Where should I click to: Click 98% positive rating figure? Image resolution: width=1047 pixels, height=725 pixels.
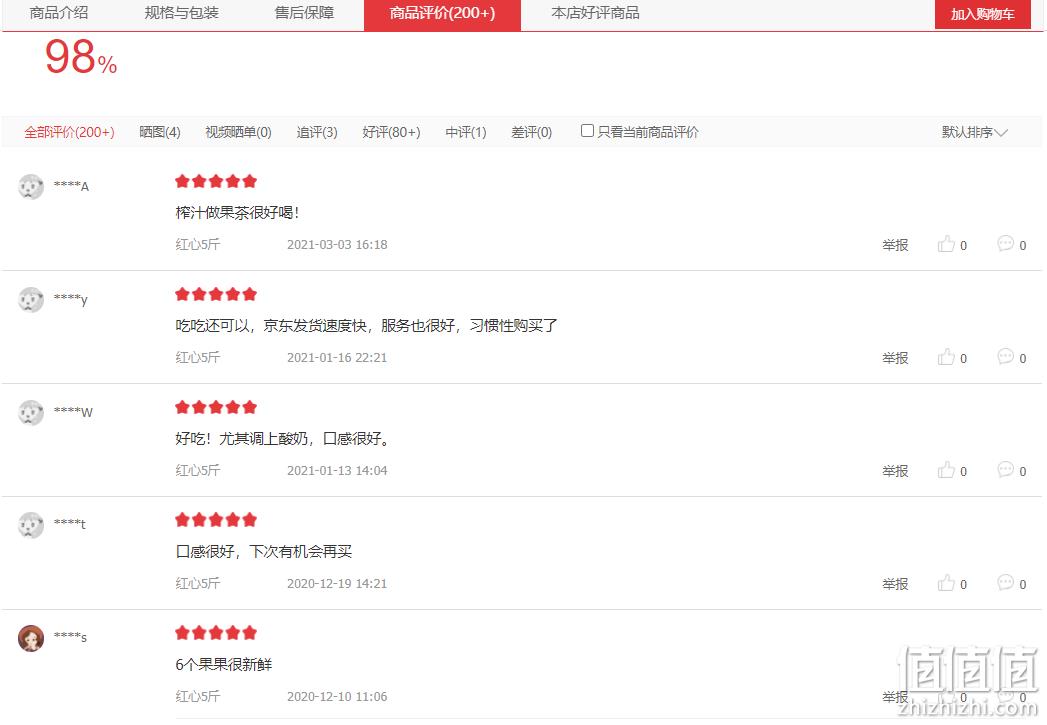click(81, 57)
